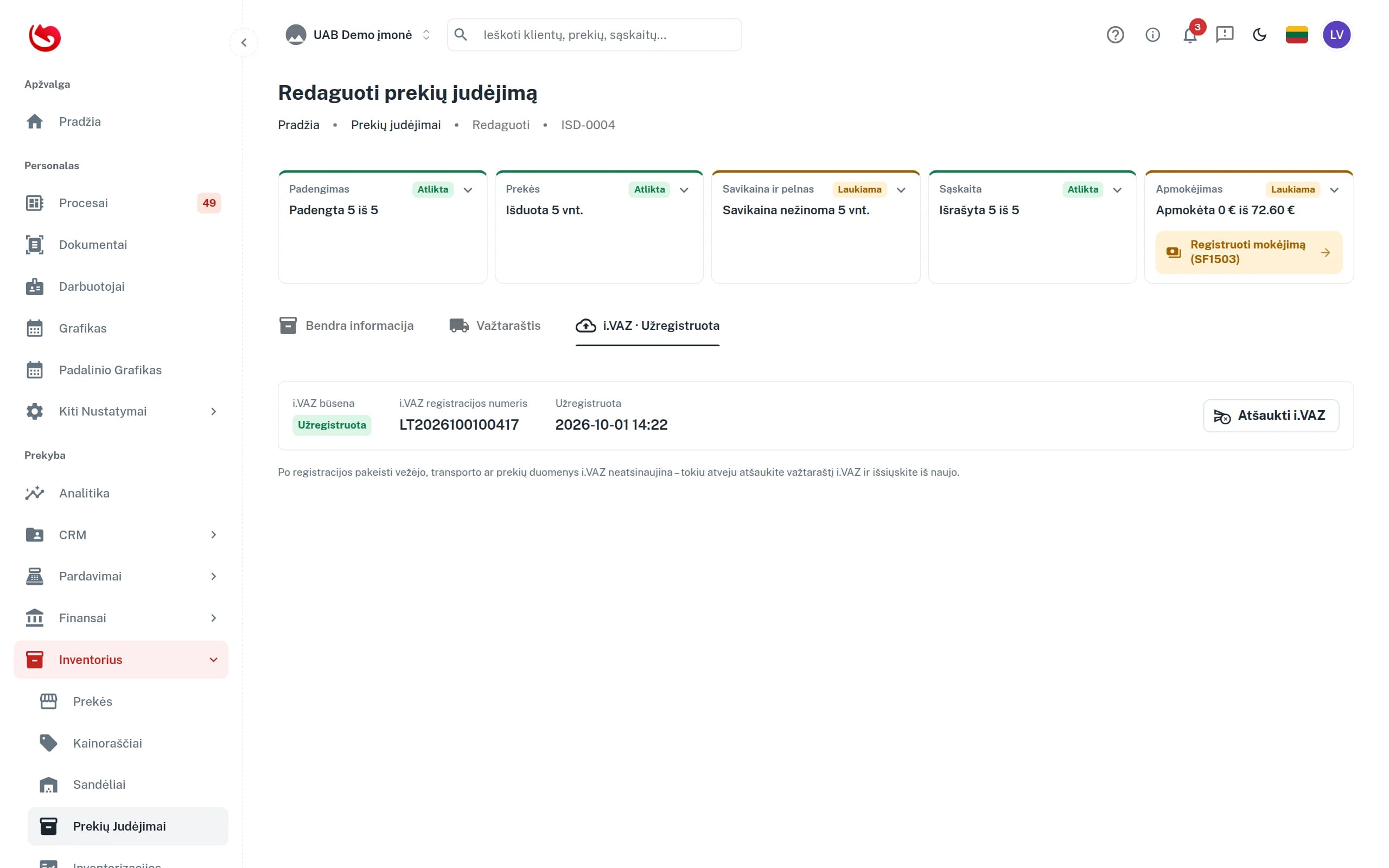Click the red app logo
1389x868 pixels.
pyautogui.click(x=45, y=38)
